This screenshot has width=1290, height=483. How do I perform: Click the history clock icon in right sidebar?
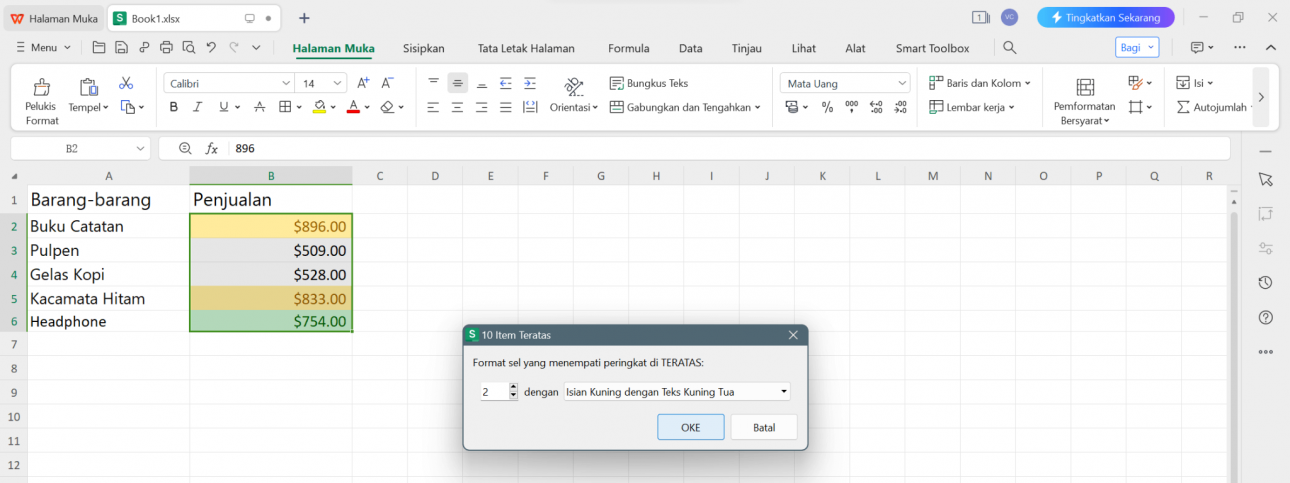click(x=1265, y=283)
